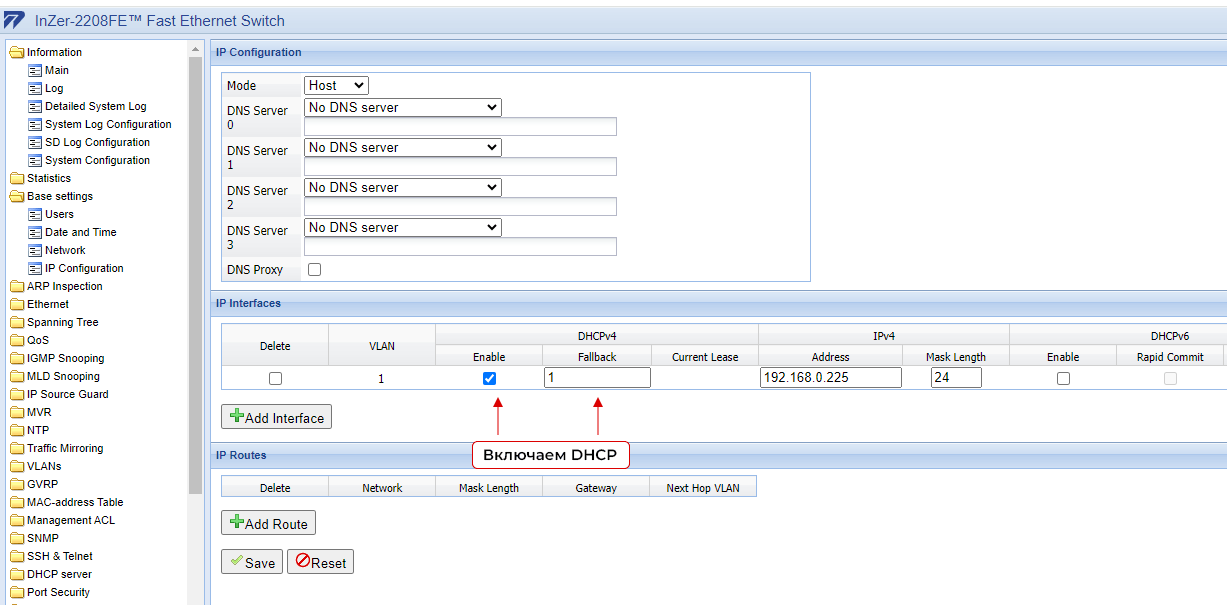Tick the Delete checkbox for VLAN 1
This screenshot has height=605, width=1227.
[x=275, y=378]
